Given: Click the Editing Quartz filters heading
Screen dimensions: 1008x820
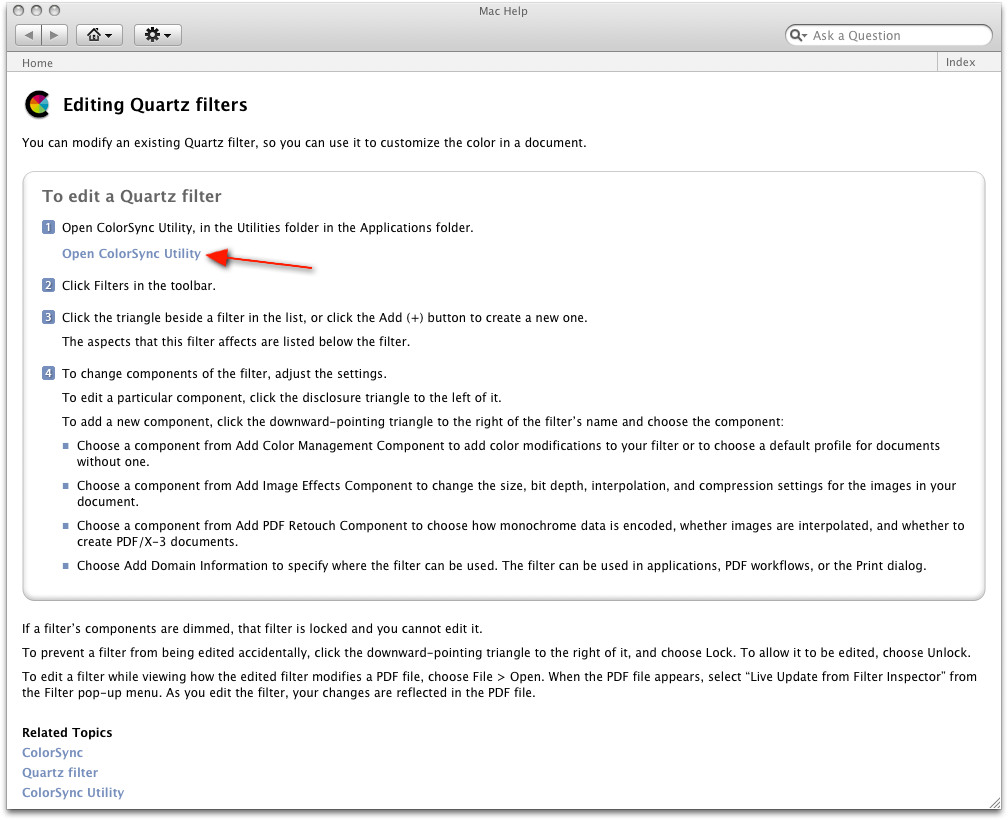Looking at the screenshot, I should click(x=155, y=105).
